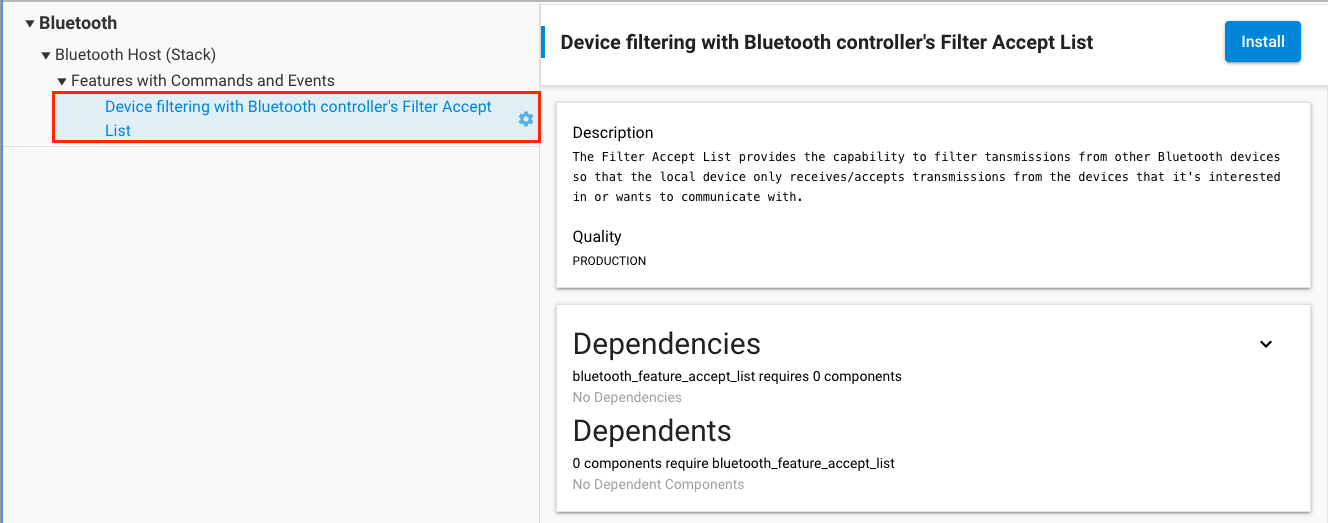1328x523 pixels.
Task: Collapse the Dependencies section chevron
Action: [x=1265, y=344]
